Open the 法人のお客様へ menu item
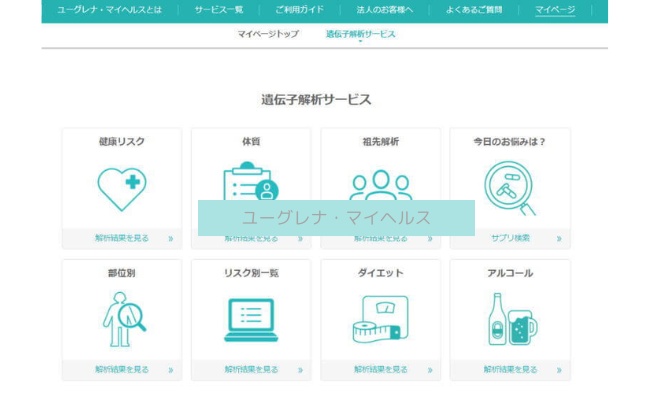Image resolution: width=650 pixels, height=400 pixels. click(x=385, y=10)
